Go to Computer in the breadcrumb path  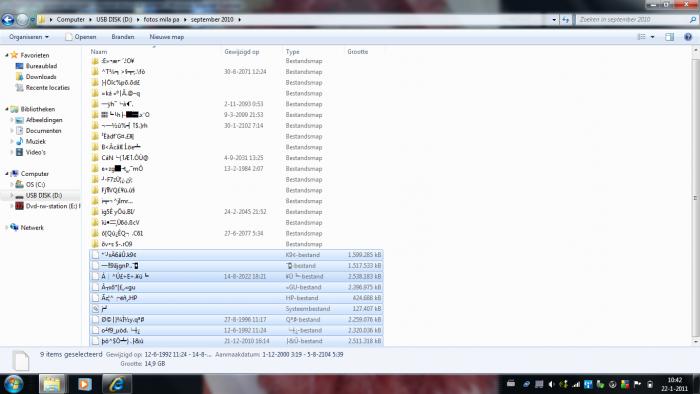(x=70, y=20)
